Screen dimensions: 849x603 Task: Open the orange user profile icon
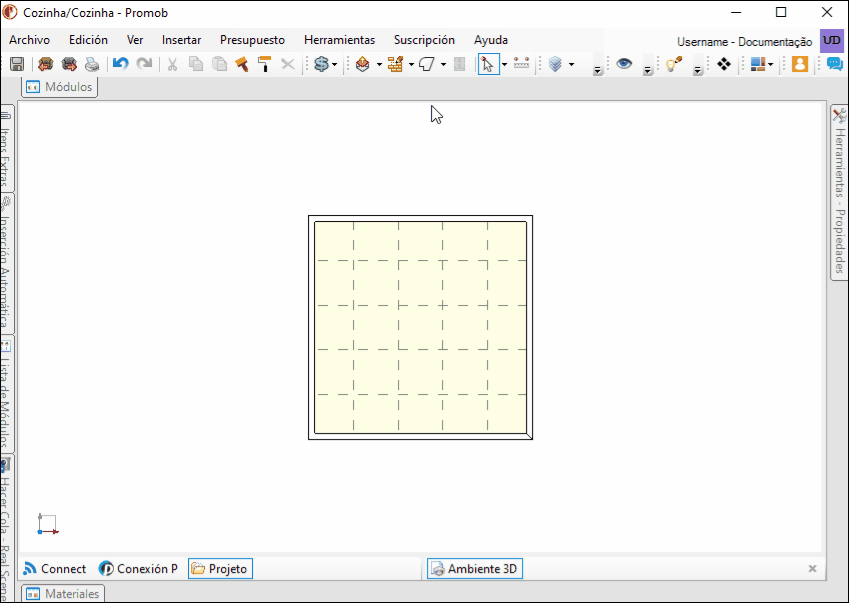(x=800, y=64)
